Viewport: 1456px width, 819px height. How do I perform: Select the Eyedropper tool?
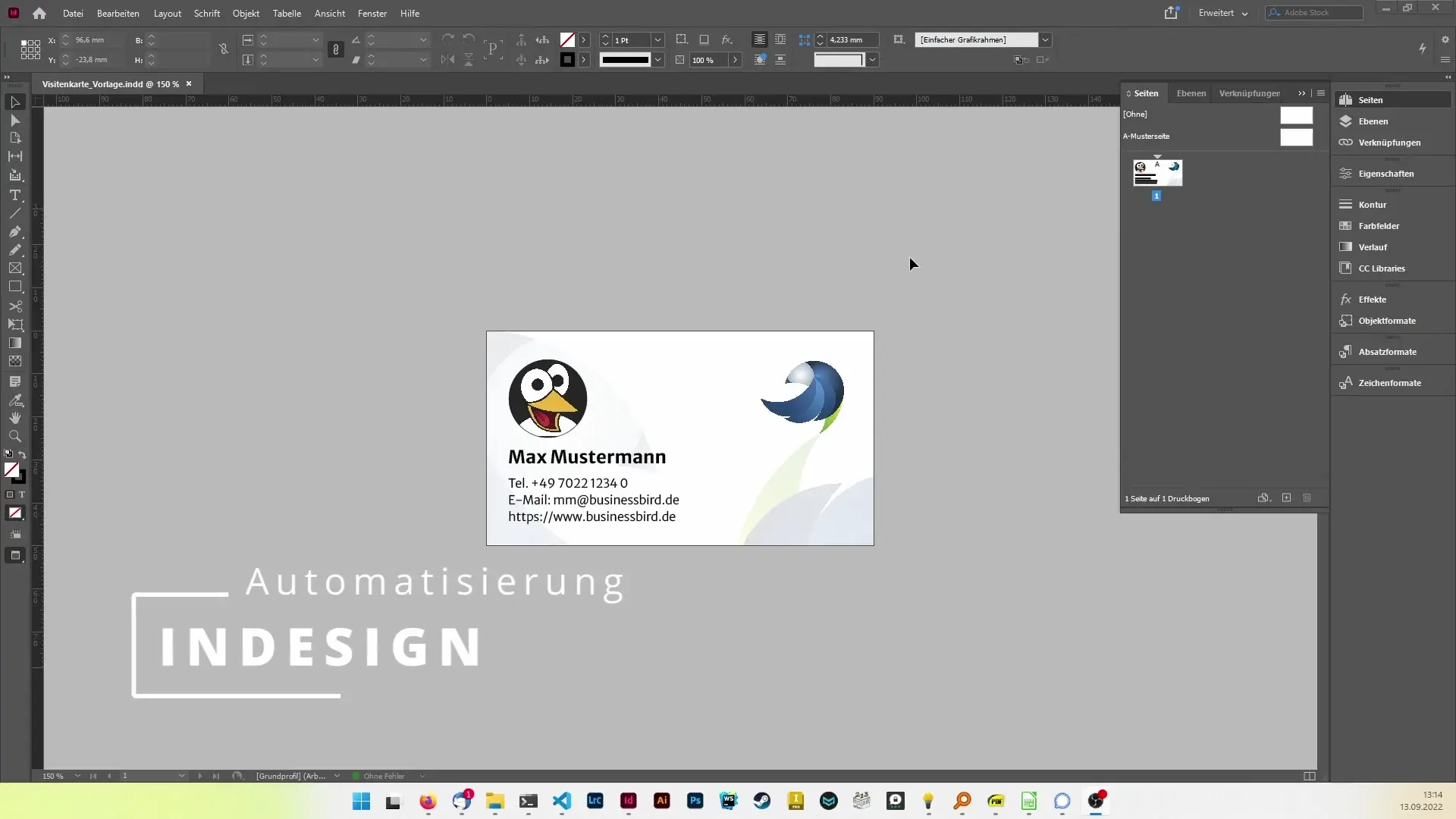point(15,400)
